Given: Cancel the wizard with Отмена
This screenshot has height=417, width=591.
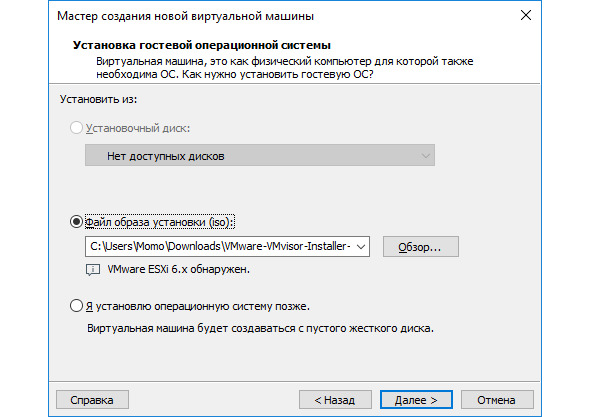Looking at the screenshot, I should pyautogui.click(x=497, y=400).
